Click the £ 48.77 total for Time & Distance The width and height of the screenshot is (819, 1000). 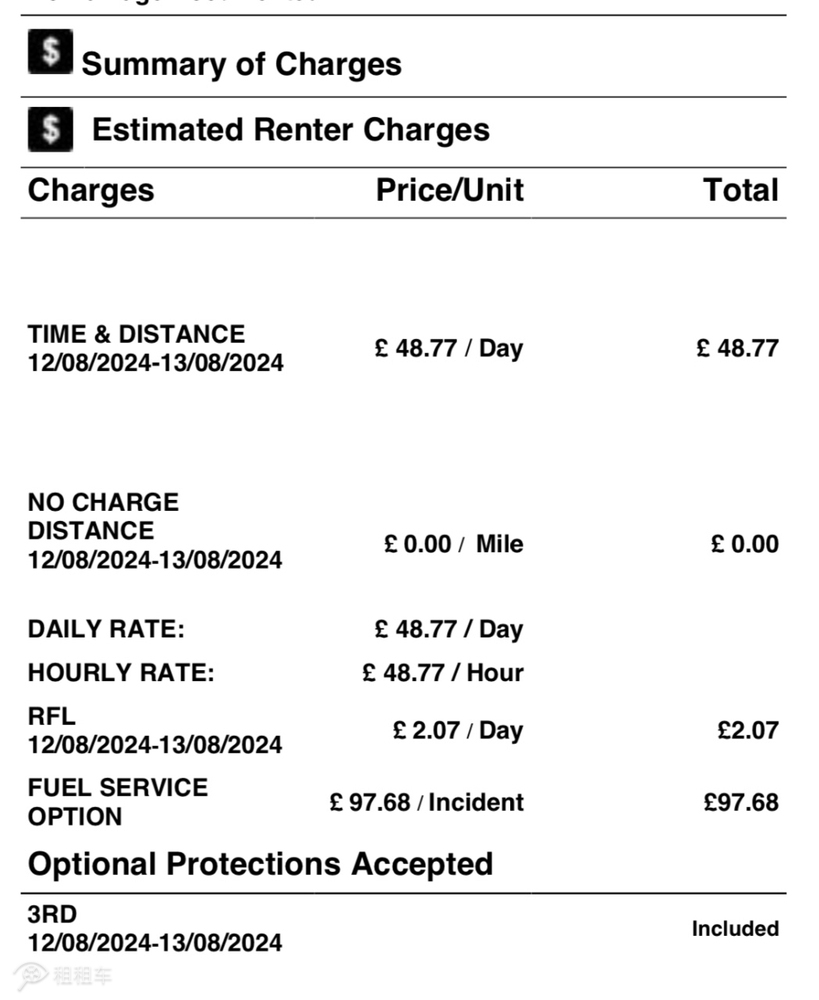[x=737, y=348]
